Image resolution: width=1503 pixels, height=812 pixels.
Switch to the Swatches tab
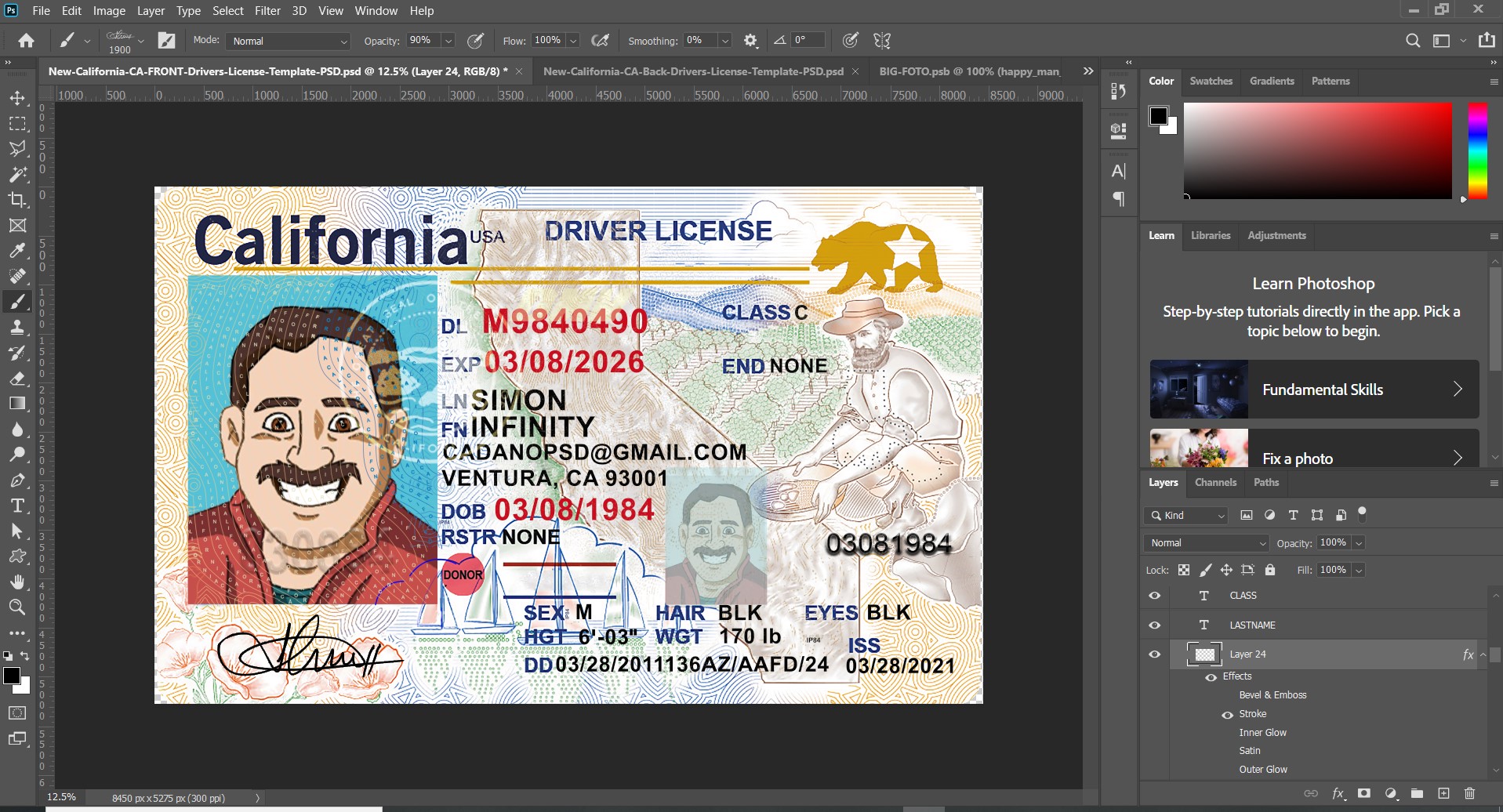coord(1211,81)
